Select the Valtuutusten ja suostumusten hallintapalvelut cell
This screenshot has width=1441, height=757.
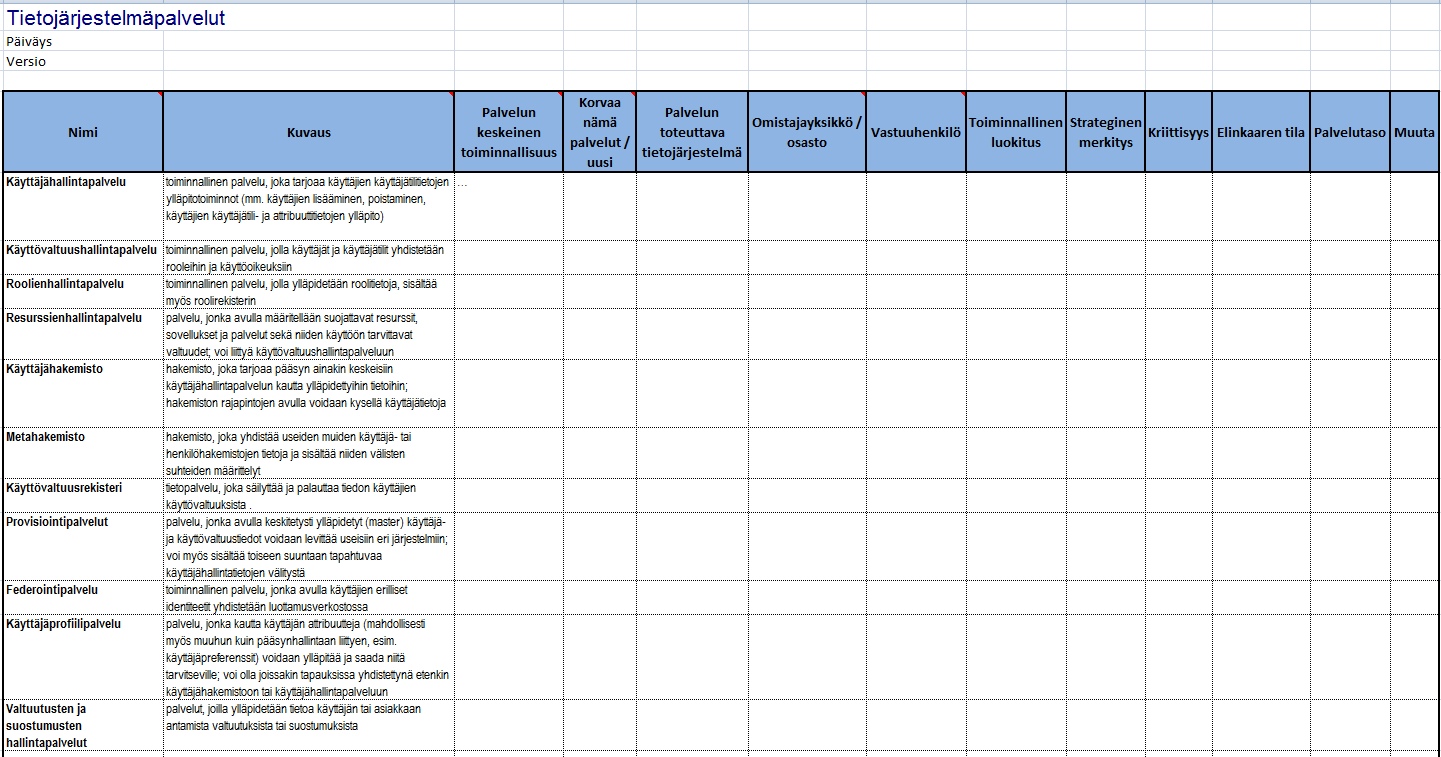coord(83,725)
